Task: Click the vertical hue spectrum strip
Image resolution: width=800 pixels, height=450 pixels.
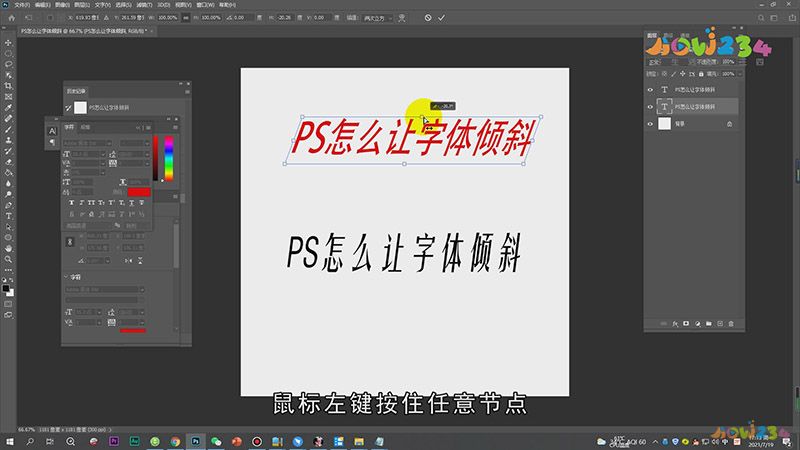Action: pos(168,158)
